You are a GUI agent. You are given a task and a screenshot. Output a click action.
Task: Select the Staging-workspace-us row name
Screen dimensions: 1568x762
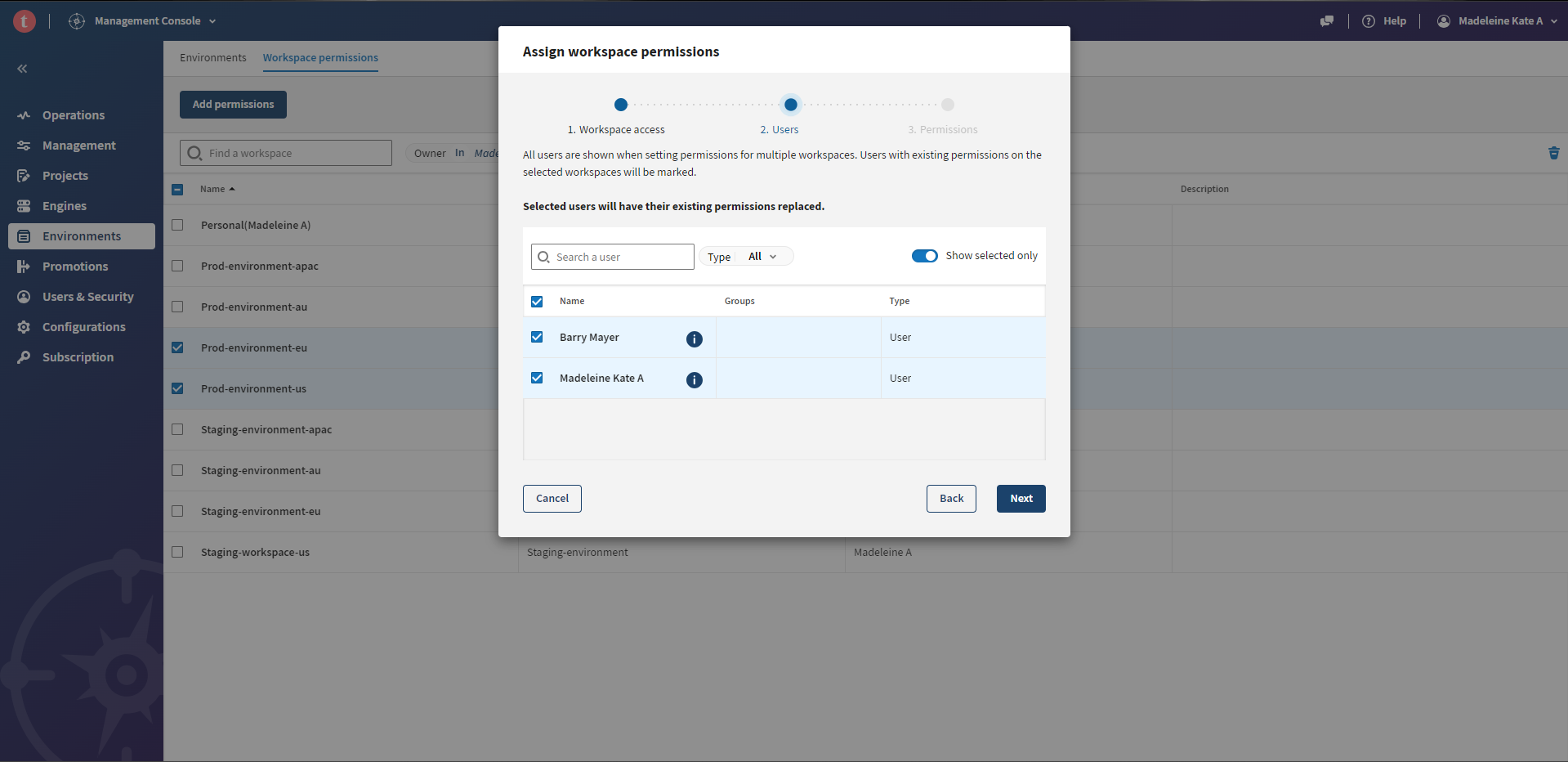[255, 552]
